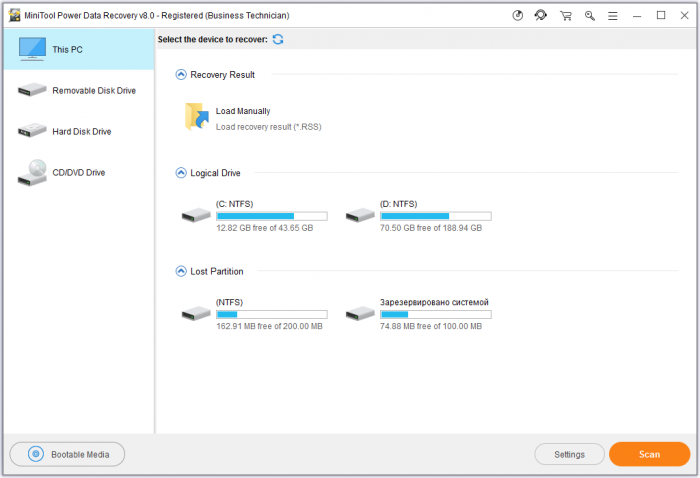Click the C: NTFS usage bar
Image resolution: width=700 pixels, height=478 pixels.
[272, 216]
